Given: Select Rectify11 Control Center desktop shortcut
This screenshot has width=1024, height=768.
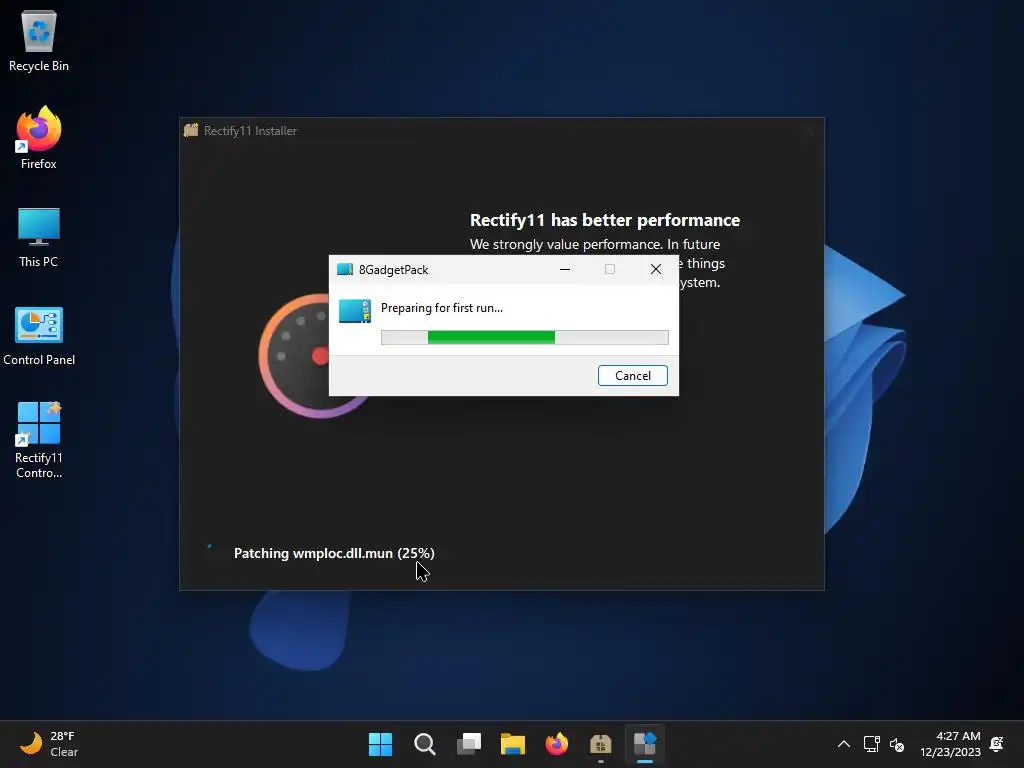Looking at the screenshot, I should (x=39, y=440).
